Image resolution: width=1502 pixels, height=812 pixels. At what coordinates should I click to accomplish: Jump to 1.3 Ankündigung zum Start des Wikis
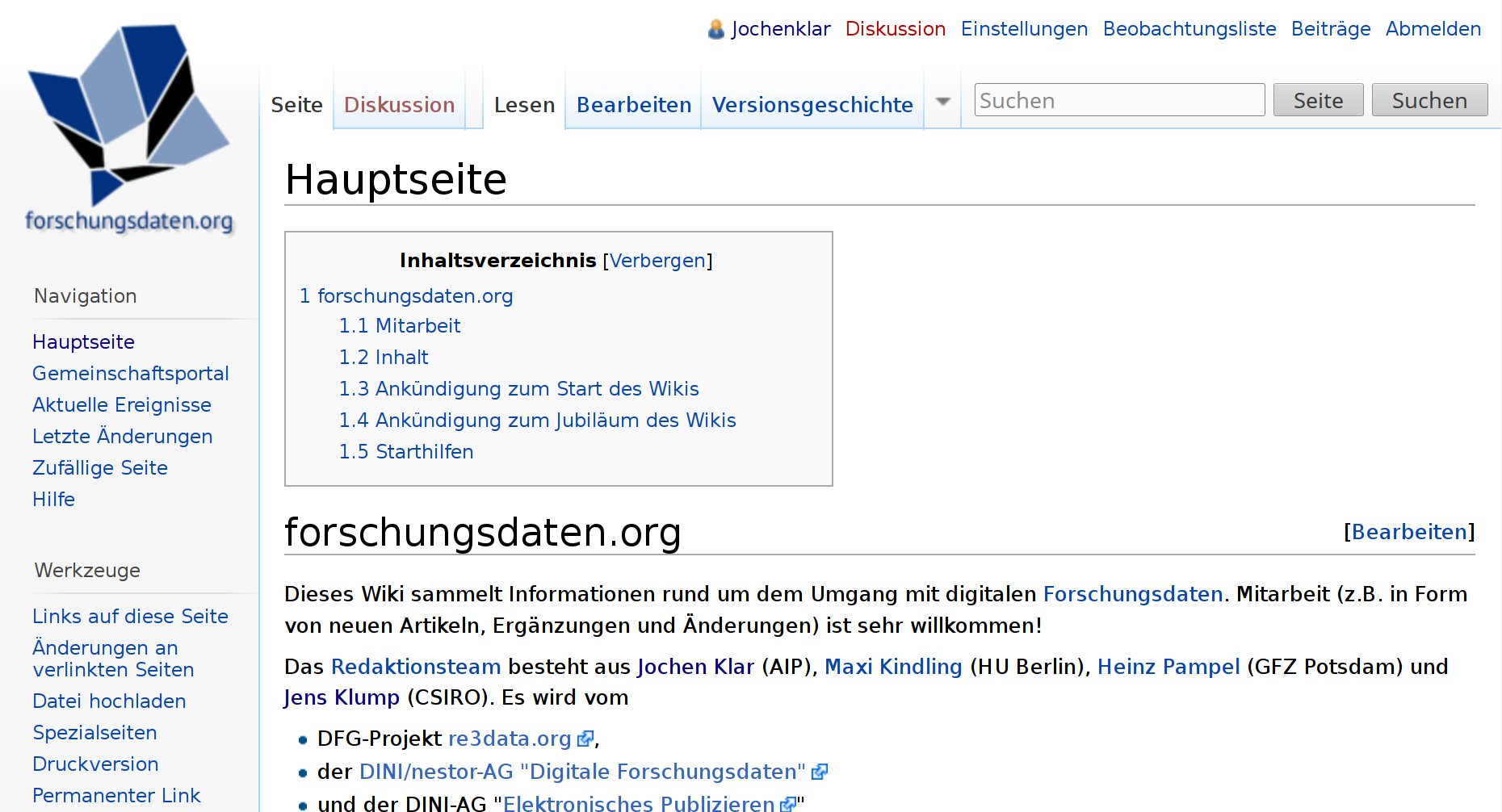point(518,389)
